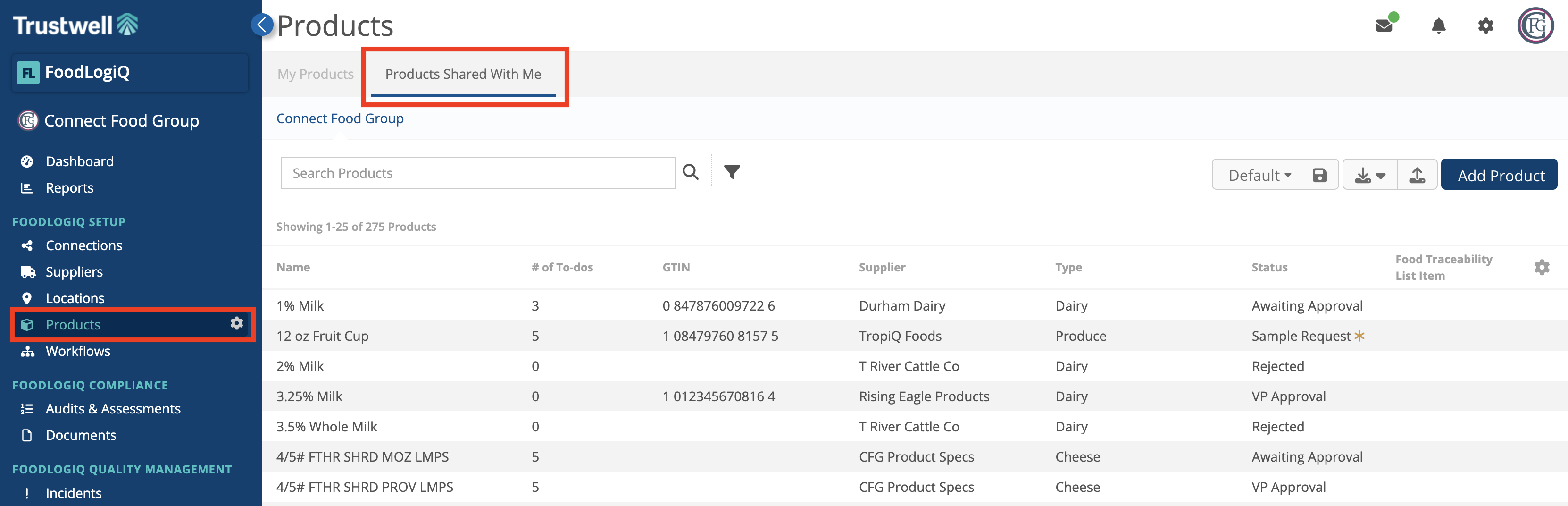This screenshot has width=1568, height=506.
Task: Open the user profile avatar
Action: tap(1536, 25)
